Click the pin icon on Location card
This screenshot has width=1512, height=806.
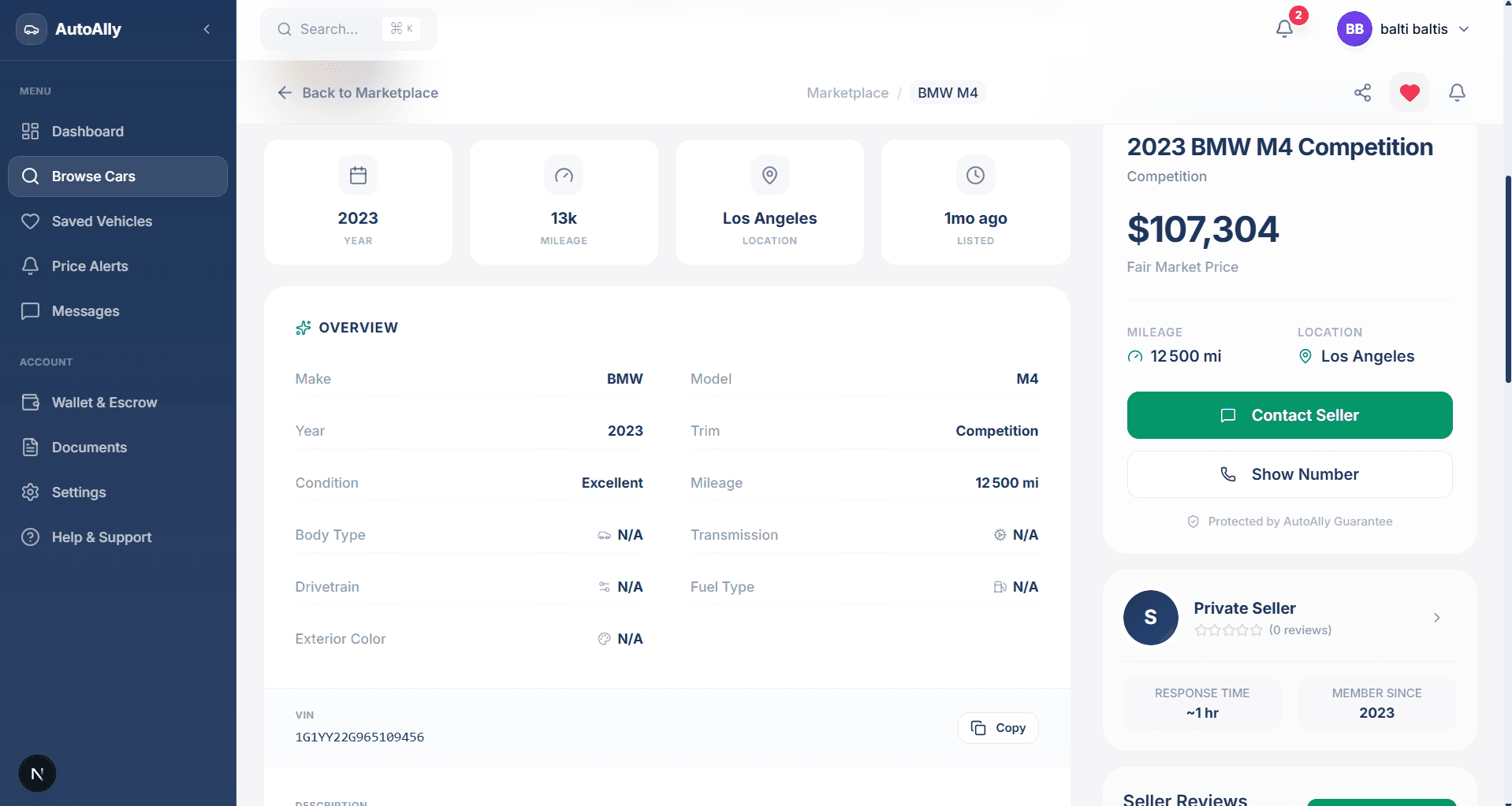[x=769, y=175]
